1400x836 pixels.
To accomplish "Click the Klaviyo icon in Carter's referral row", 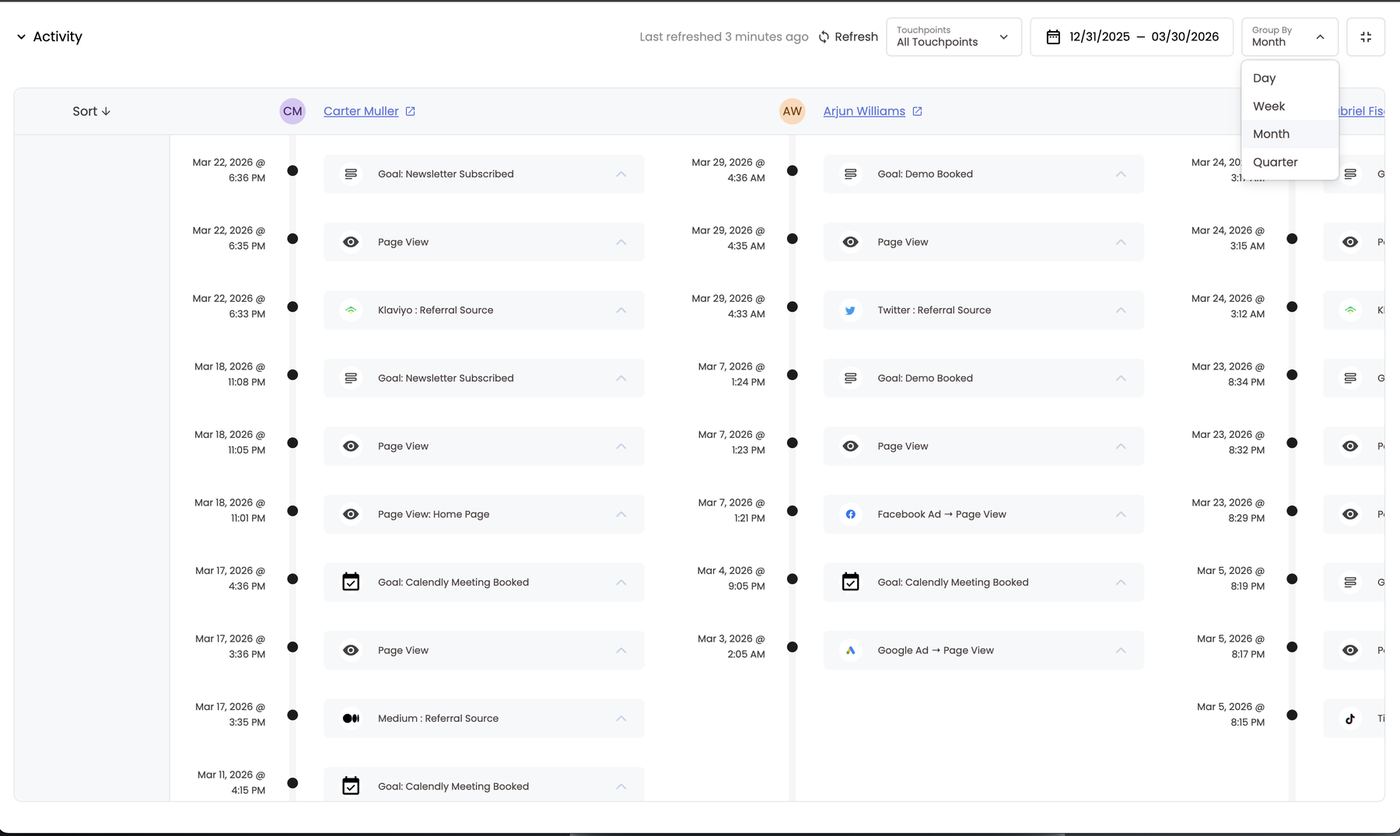I will [x=351, y=310].
